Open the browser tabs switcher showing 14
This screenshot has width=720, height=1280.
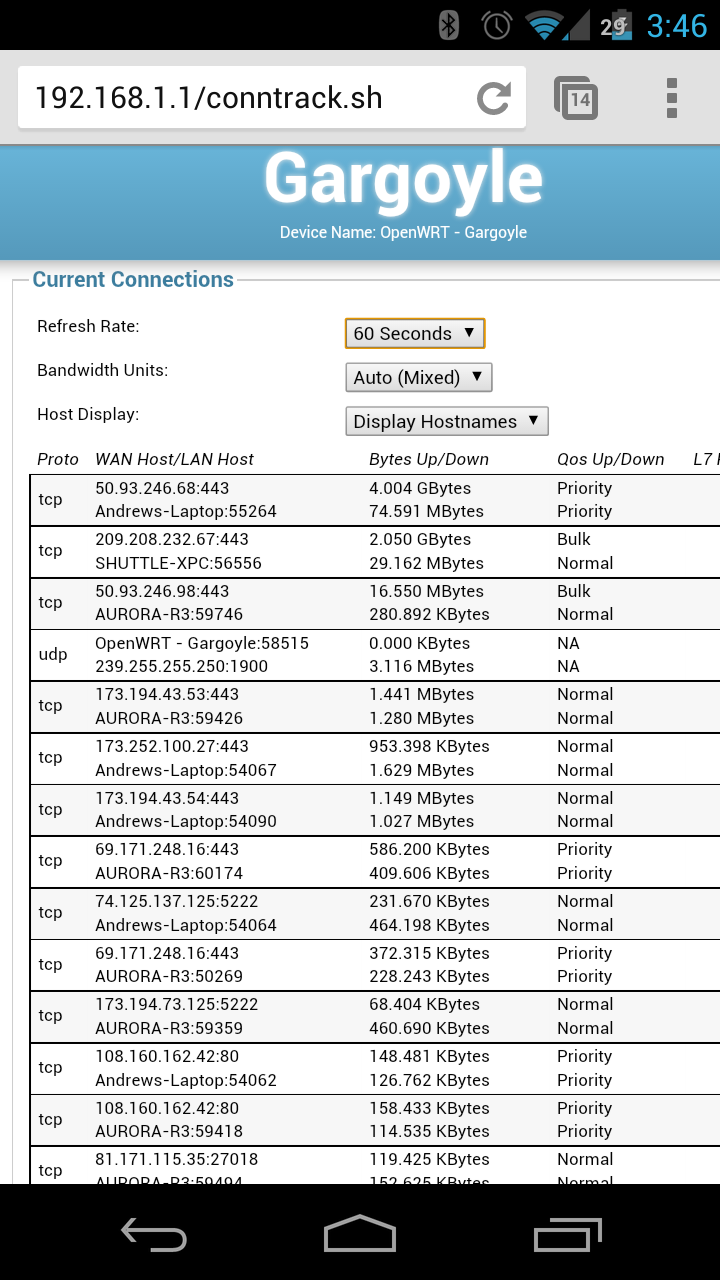[x=576, y=98]
